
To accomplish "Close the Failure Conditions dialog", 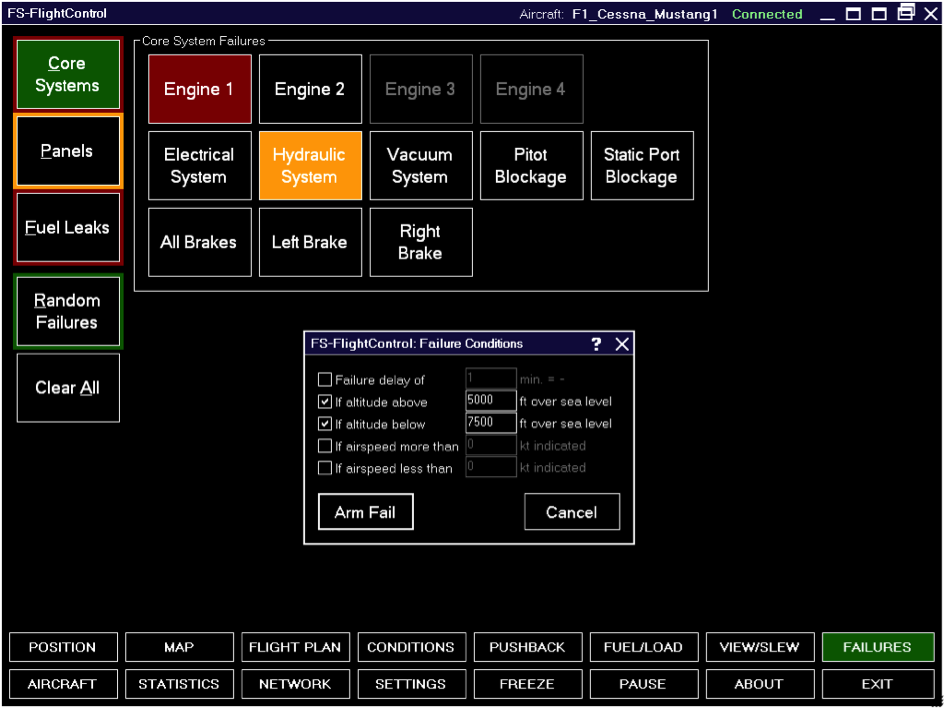I will (621, 343).
